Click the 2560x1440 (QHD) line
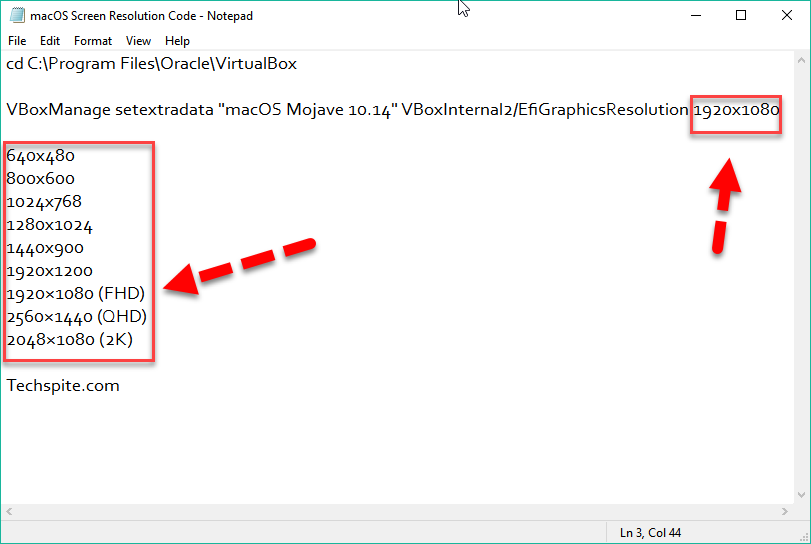The width and height of the screenshot is (811, 544). 77,317
